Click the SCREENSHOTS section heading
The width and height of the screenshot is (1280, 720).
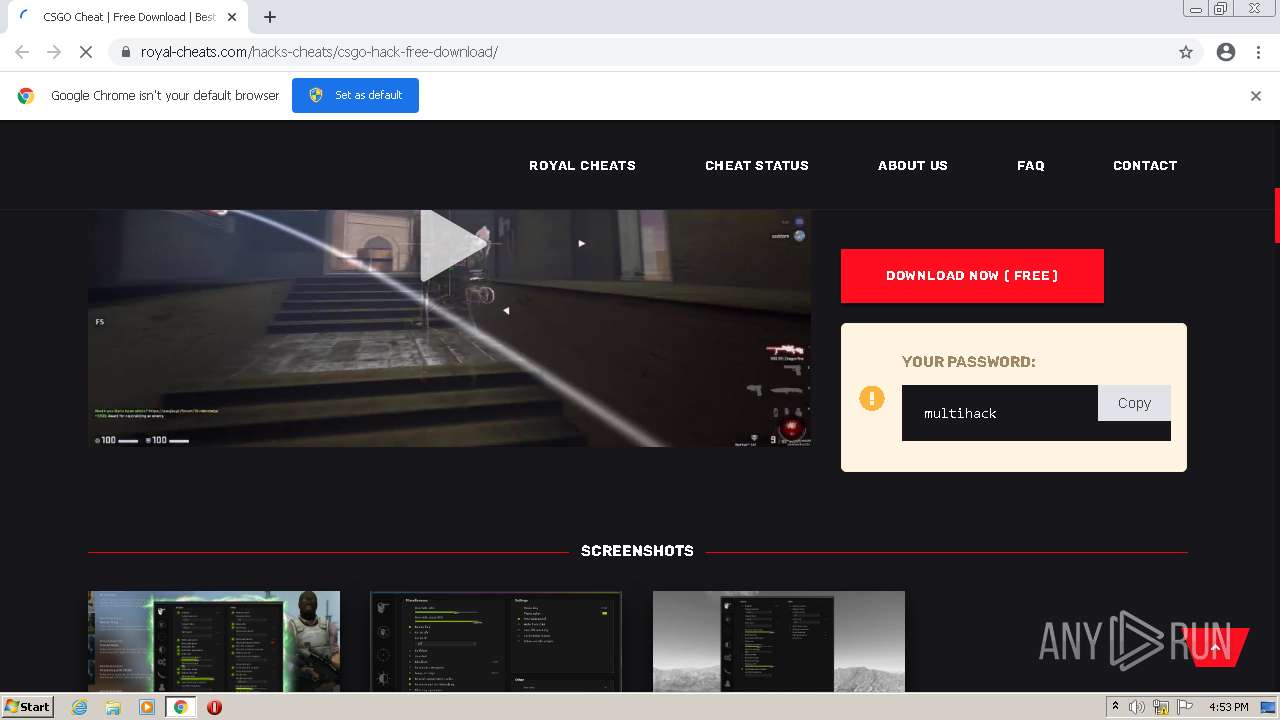(x=637, y=551)
